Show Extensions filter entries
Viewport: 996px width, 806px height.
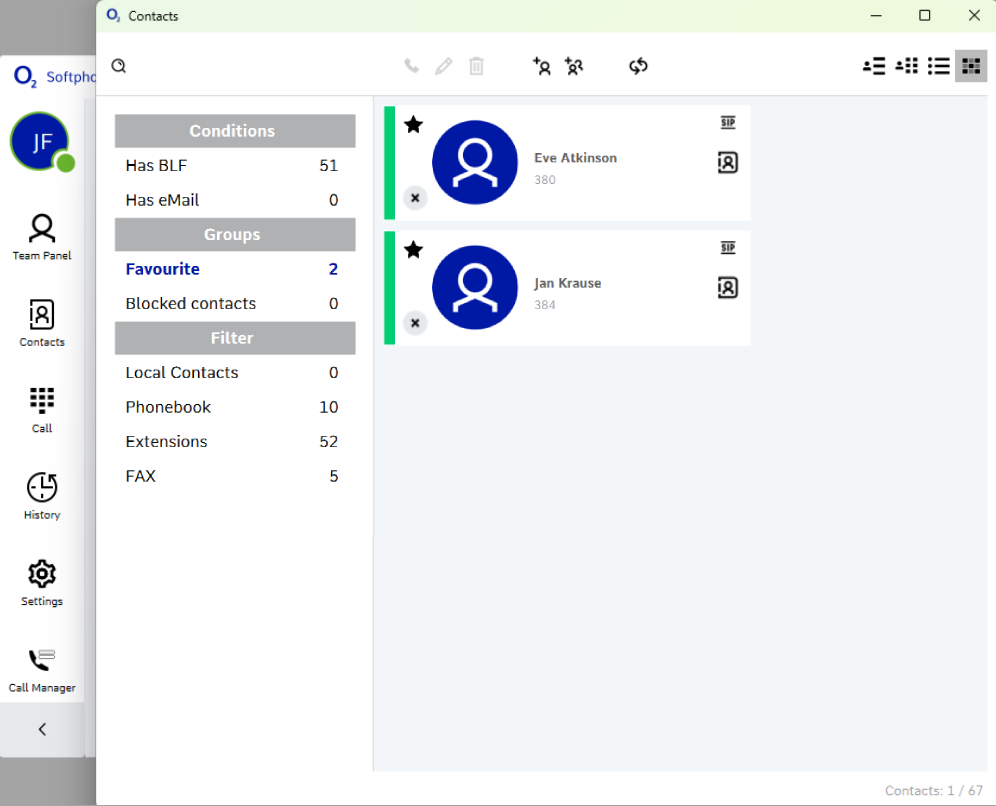click(x=166, y=442)
